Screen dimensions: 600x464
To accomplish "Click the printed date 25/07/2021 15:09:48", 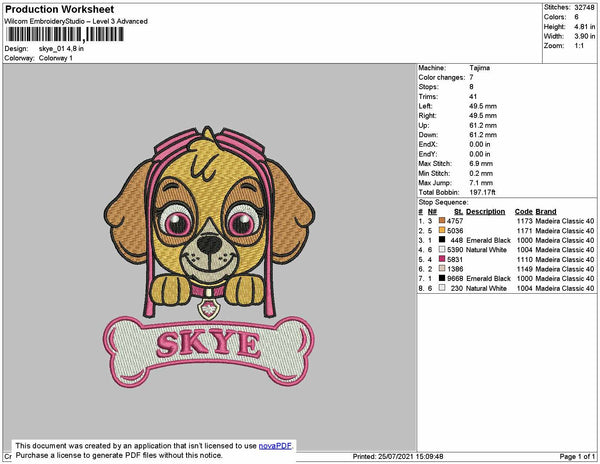I will 411,456.
